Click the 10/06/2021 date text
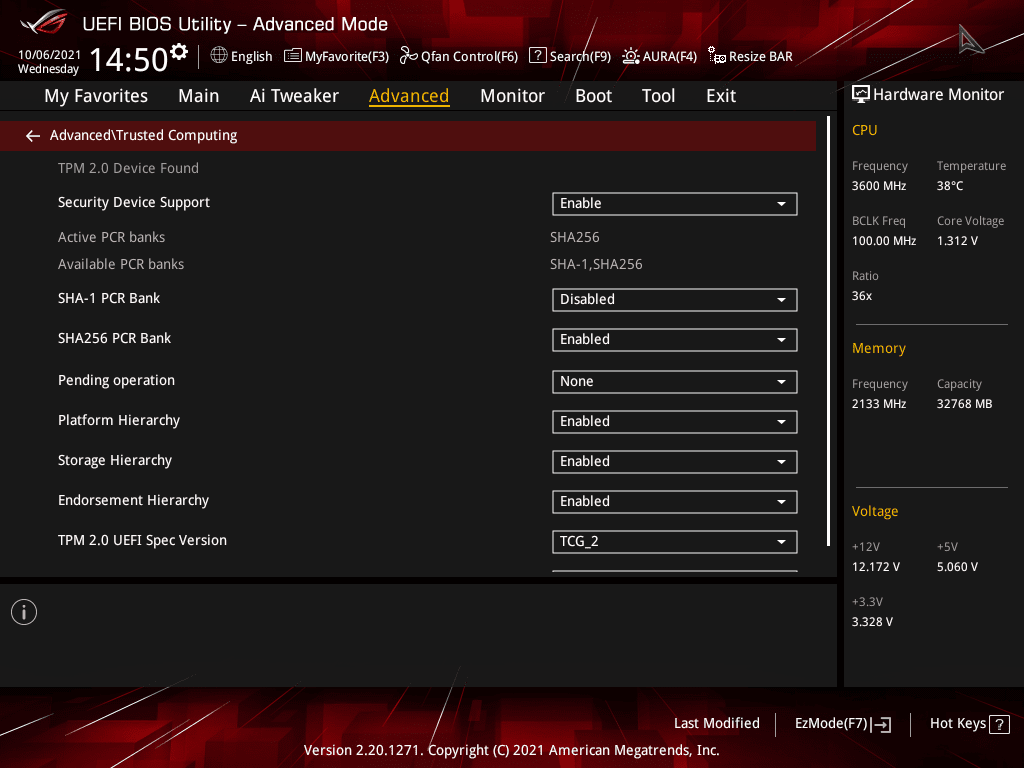 pyautogui.click(x=49, y=55)
